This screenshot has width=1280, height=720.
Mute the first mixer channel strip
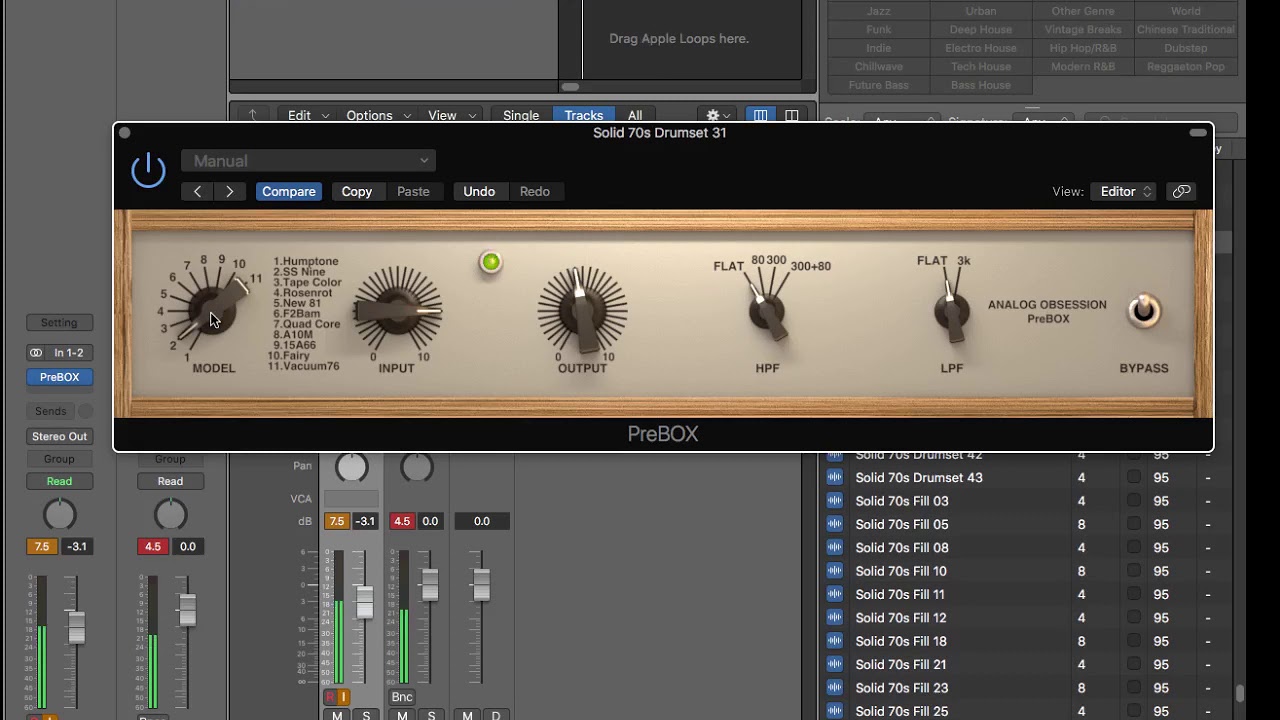click(x=337, y=716)
